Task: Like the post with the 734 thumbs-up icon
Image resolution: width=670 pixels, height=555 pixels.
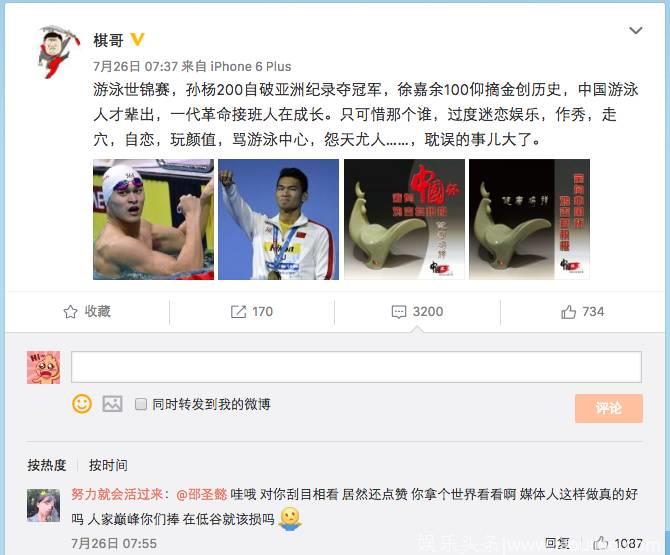Action: (568, 311)
